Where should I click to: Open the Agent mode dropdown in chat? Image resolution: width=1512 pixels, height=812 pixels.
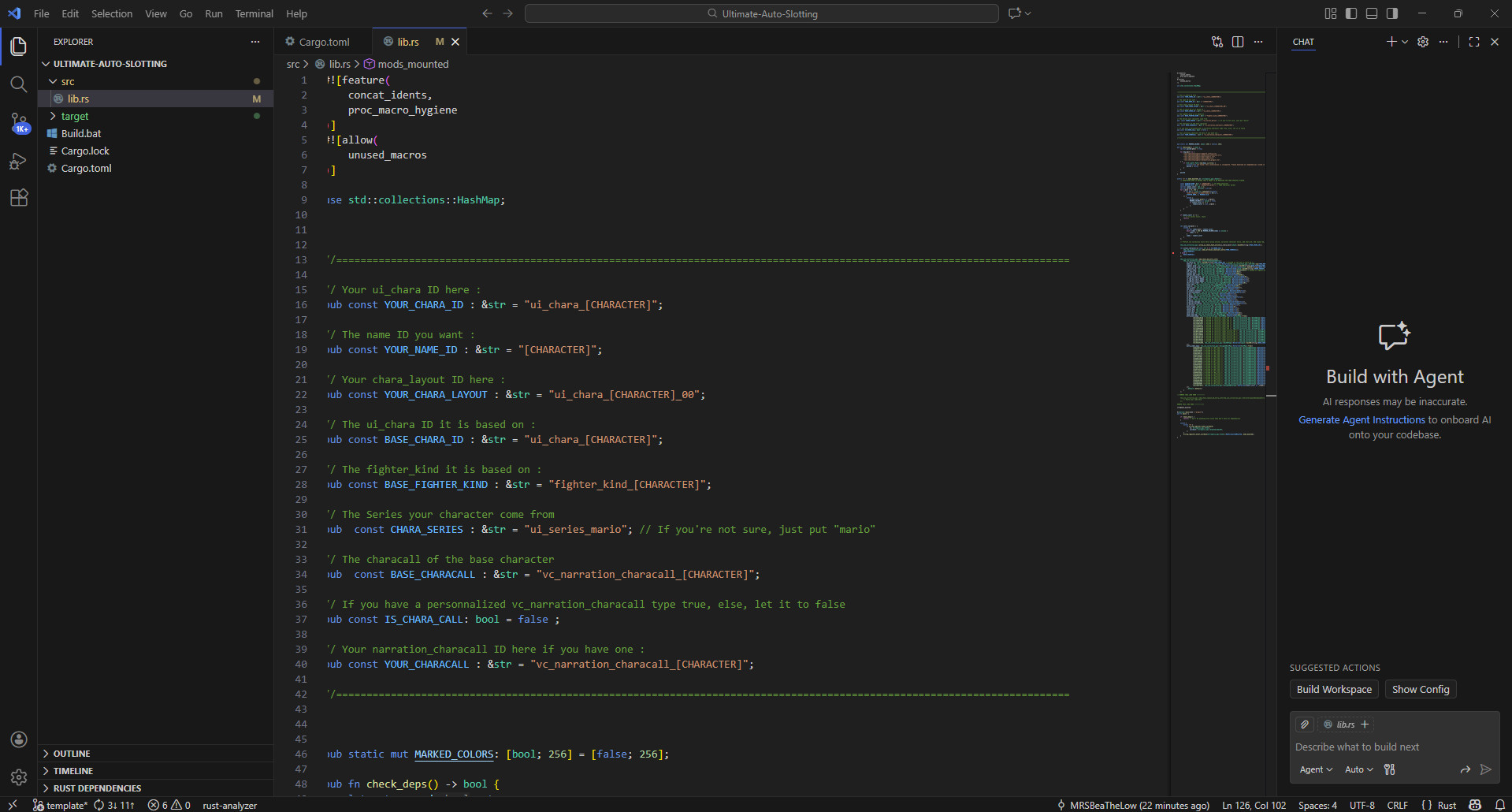(1316, 769)
